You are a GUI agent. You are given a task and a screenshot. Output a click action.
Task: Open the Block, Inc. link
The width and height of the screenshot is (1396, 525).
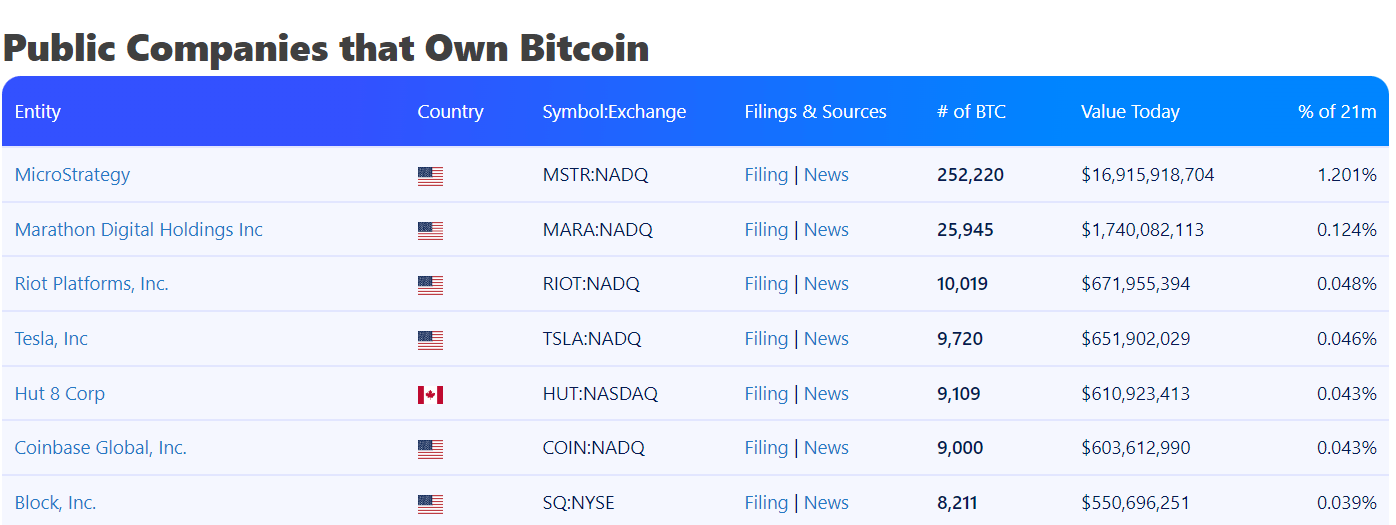pyautogui.click(x=56, y=503)
